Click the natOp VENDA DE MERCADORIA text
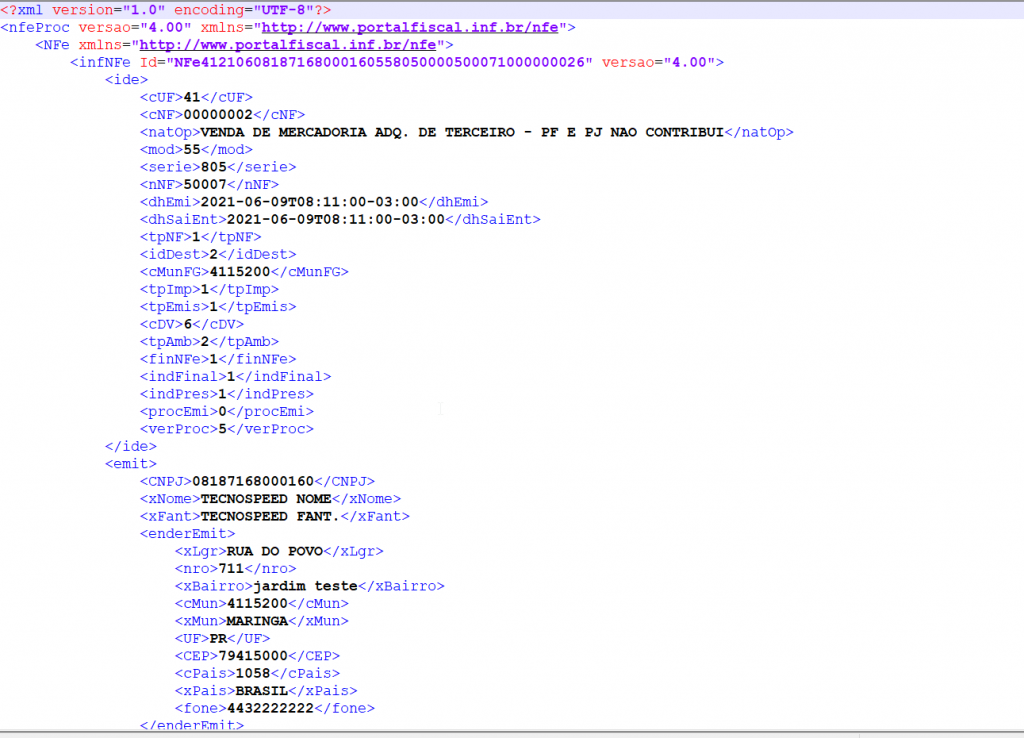Image resolution: width=1024 pixels, height=738 pixels. coord(462,133)
